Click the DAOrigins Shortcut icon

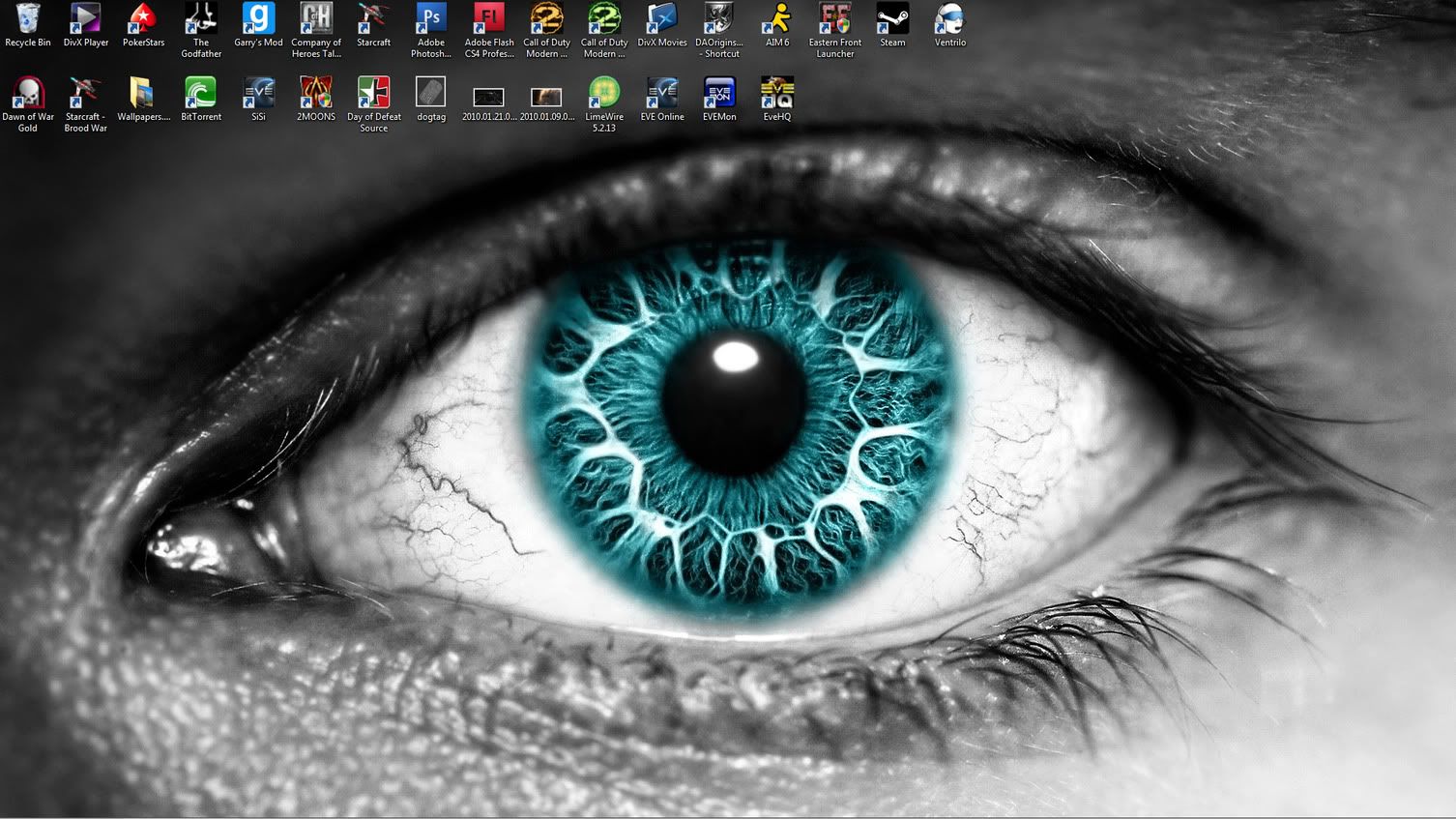[x=719, y=18]
